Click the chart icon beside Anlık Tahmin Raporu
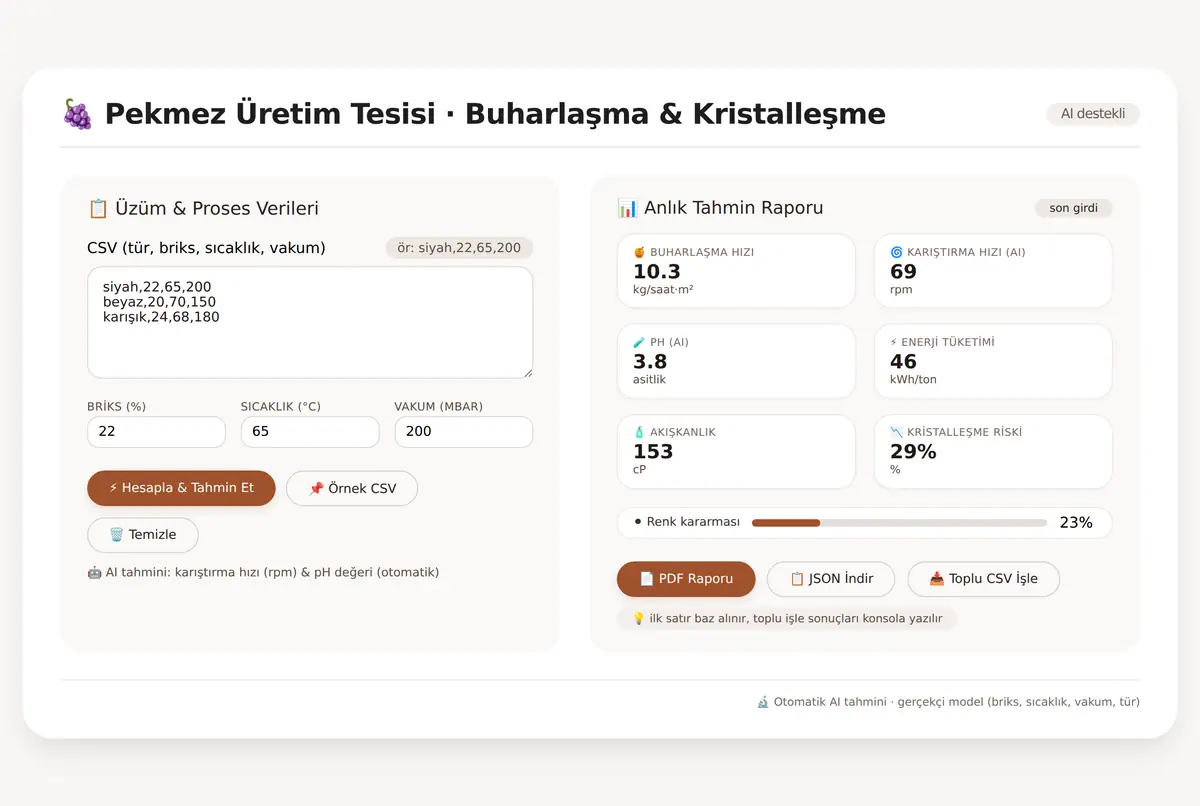The image size is (1200, 806). (x=628, y=209)
